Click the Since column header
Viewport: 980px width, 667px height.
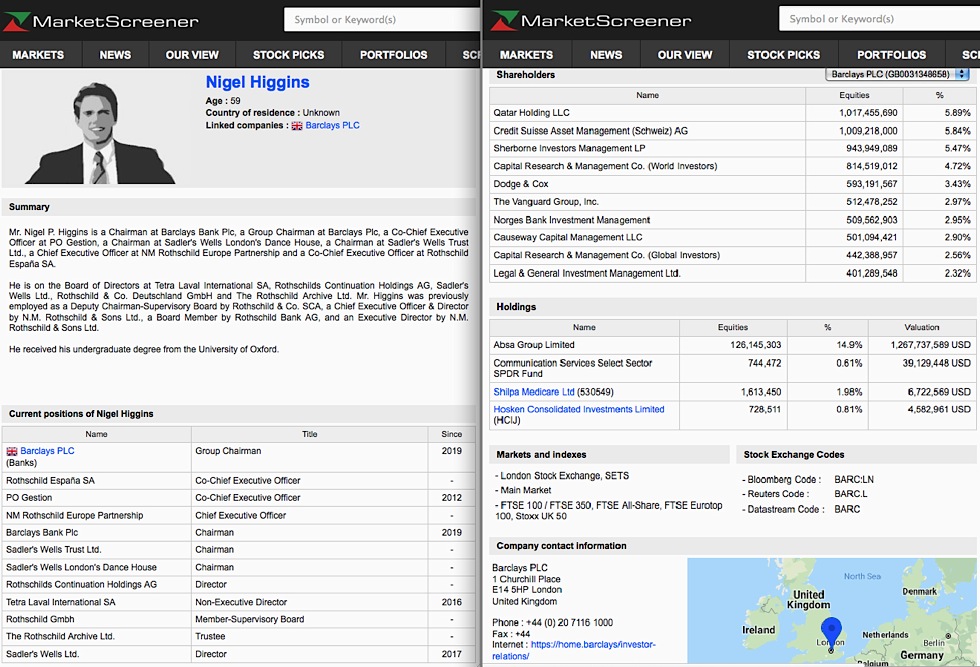click(x=451, y=434)
